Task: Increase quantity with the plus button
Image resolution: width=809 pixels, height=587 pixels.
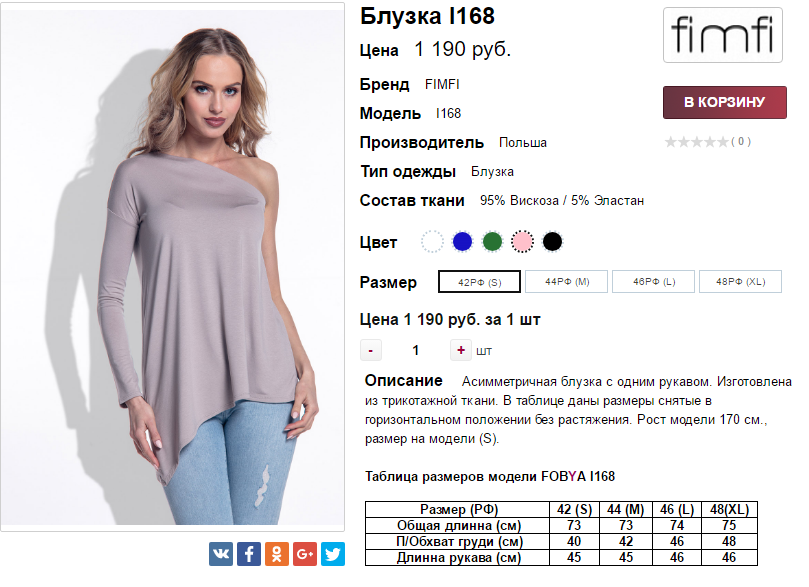Action: coord(461,350)
